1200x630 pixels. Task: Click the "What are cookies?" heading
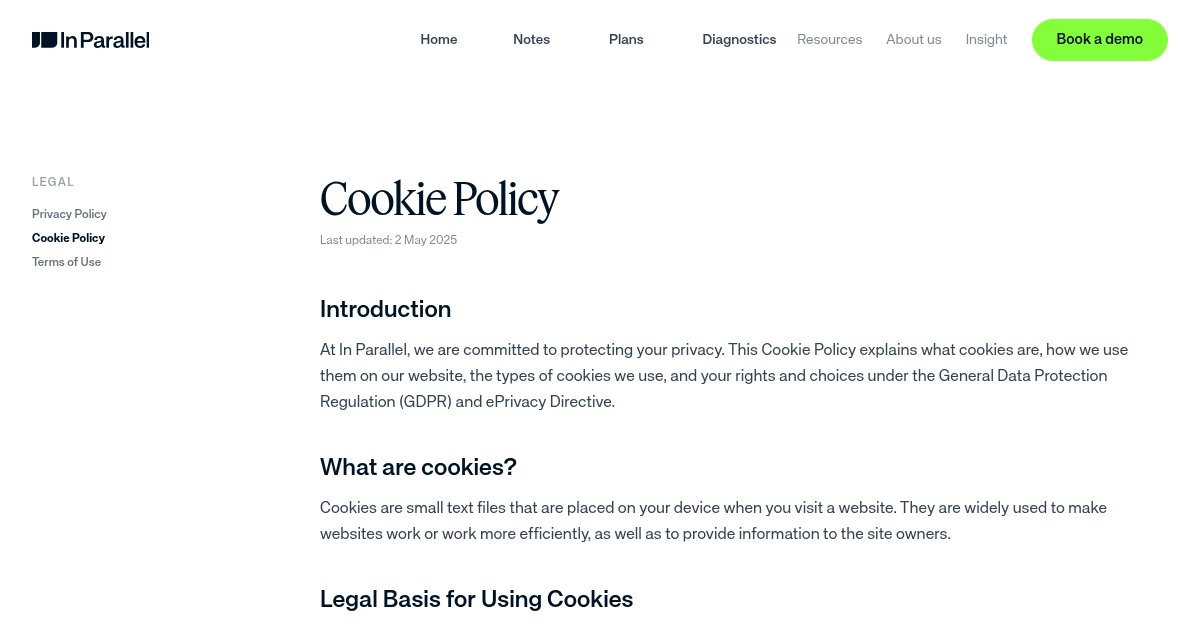pyautogui.click(x=418, y=467)
